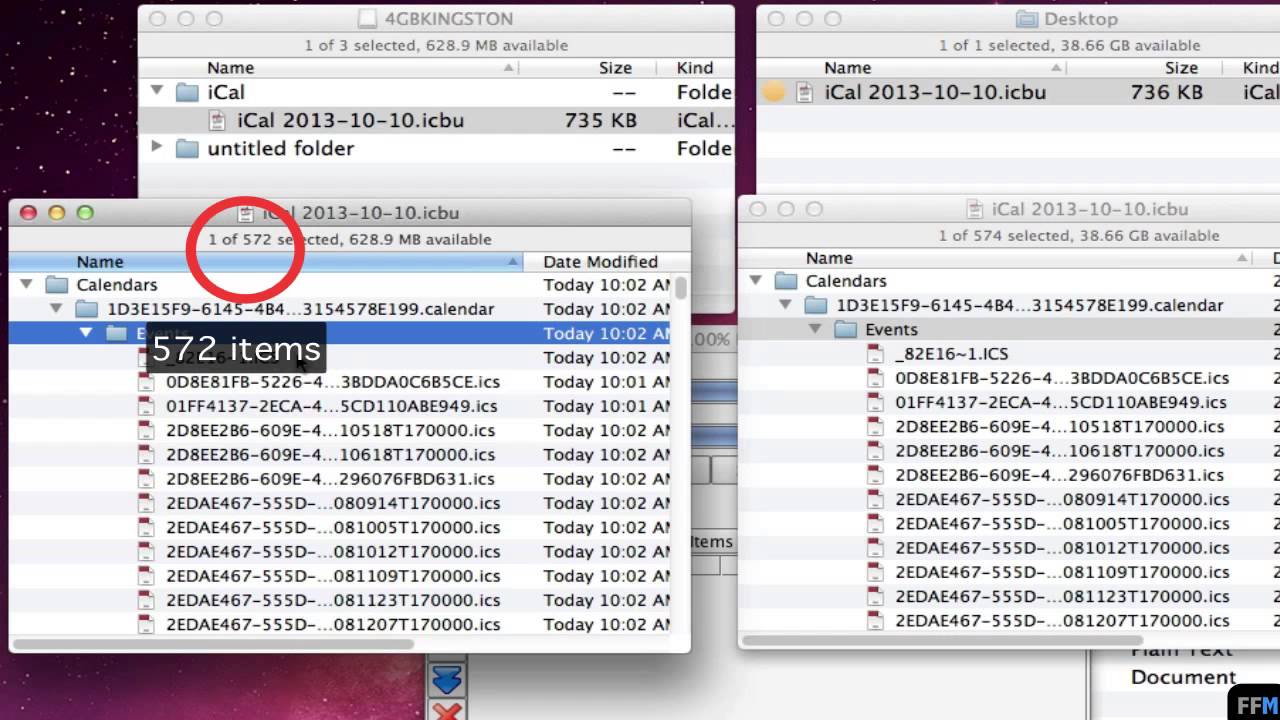Viewport: 1280px width, 720px height.
Task: Click untitled folder icon in 4GBKINGSTON
Action: pos(187,148)
